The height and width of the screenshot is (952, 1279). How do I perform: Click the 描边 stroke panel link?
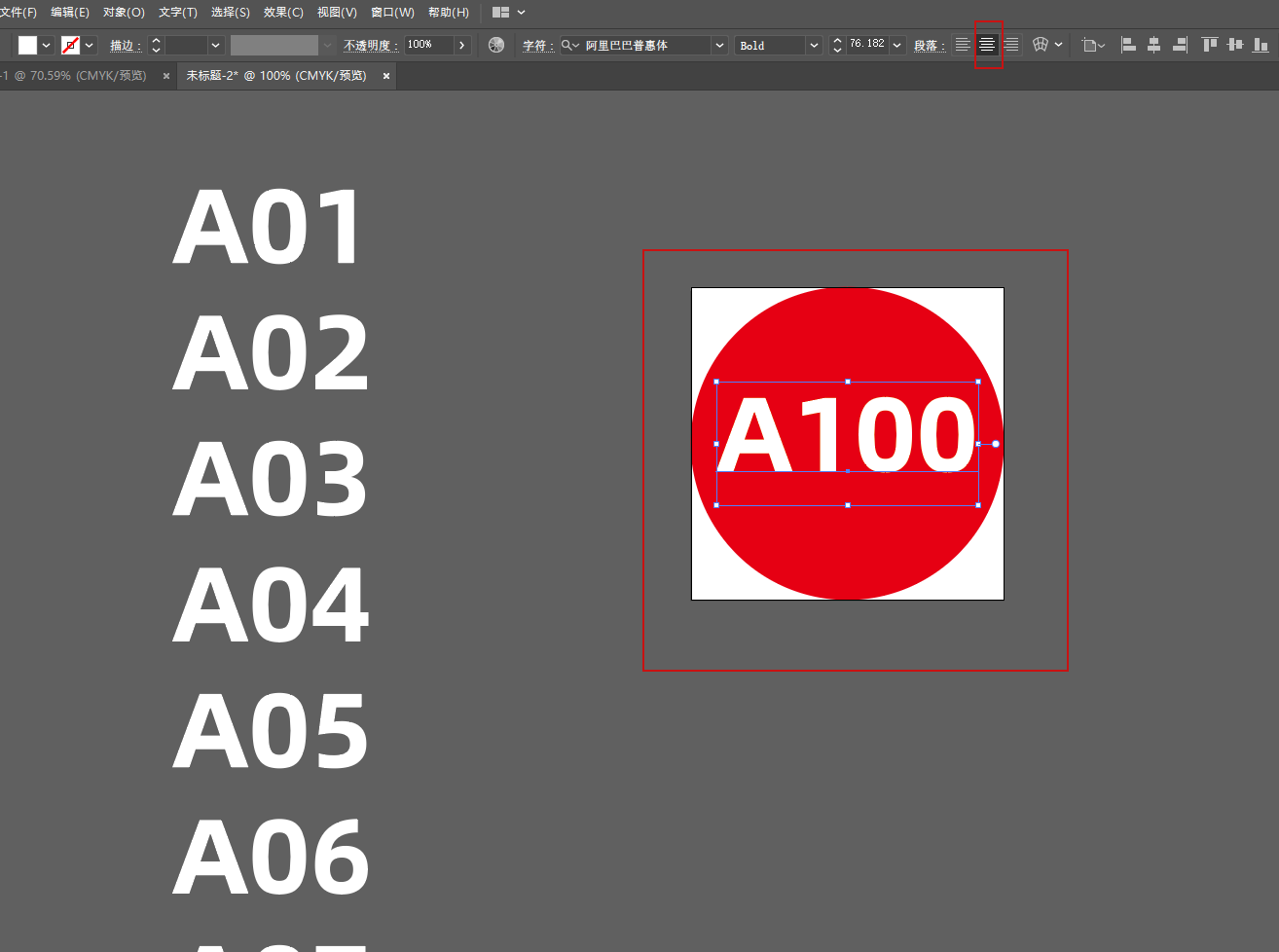pos(126,46)
